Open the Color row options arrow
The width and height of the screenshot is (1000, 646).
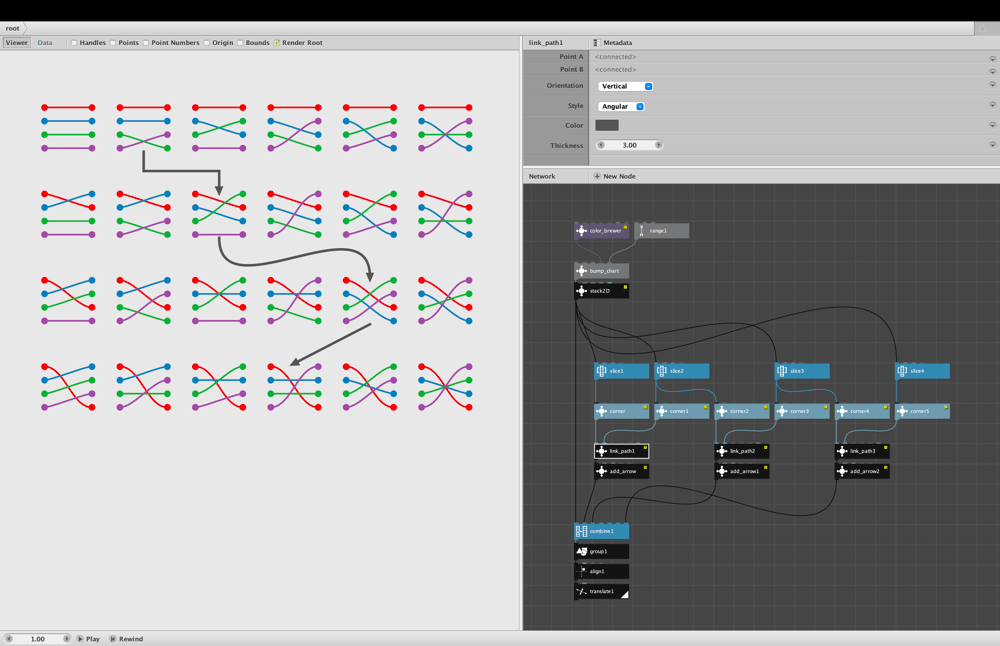[x=992, y=124]
